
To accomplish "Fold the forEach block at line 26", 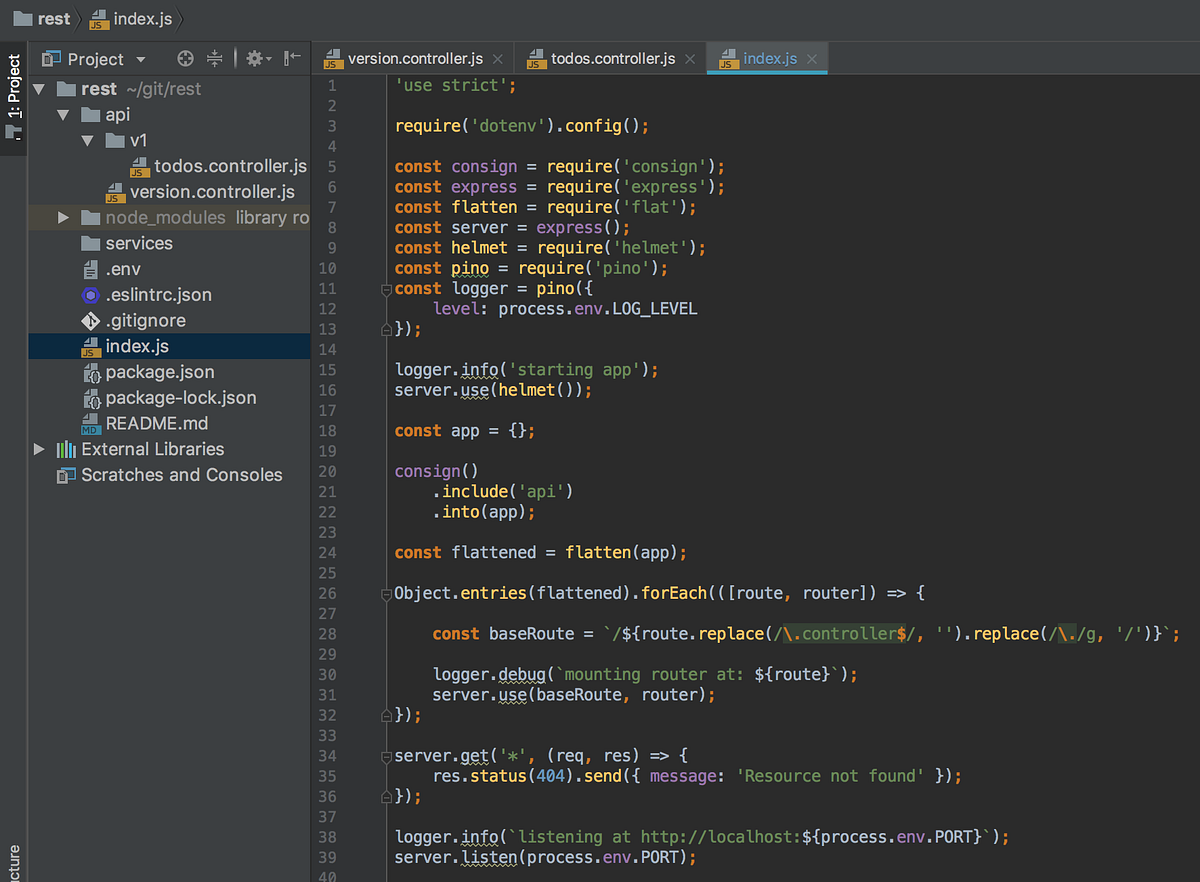I will pyautogui.click(x=385, y=594).
